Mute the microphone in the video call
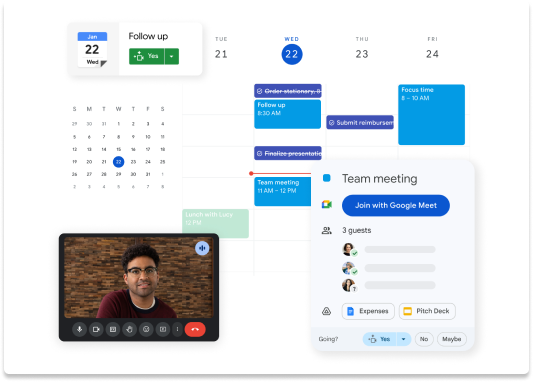The image size is (533, 382). [79, 329]
